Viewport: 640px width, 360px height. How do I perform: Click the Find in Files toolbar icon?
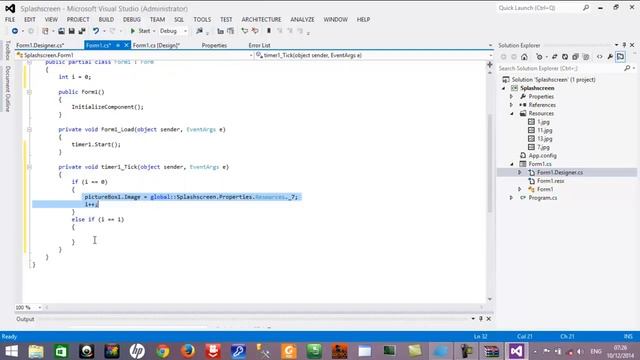click(x=200, y=31)
